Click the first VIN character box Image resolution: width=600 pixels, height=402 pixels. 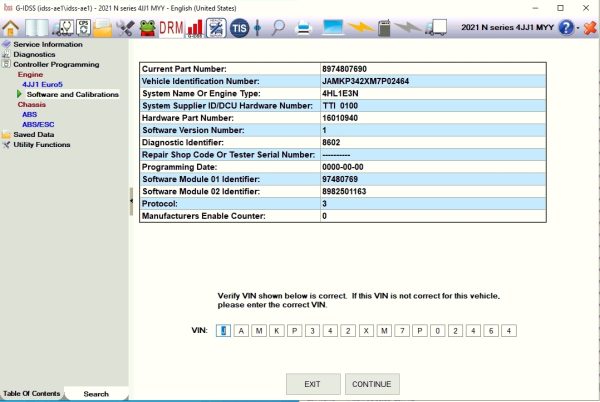point(223,330)
